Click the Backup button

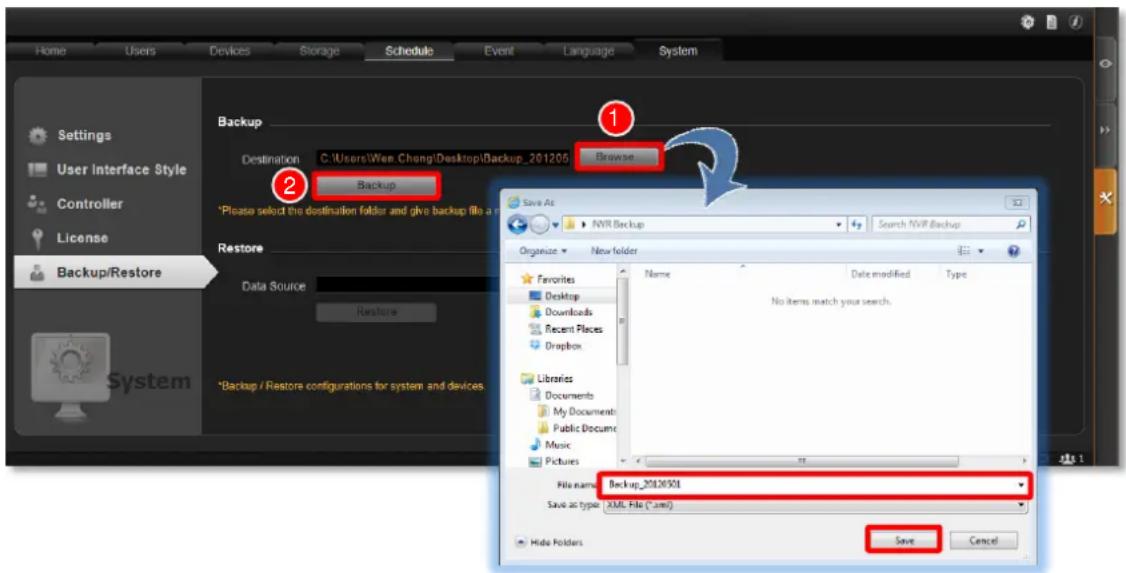(x=376, y=185)
